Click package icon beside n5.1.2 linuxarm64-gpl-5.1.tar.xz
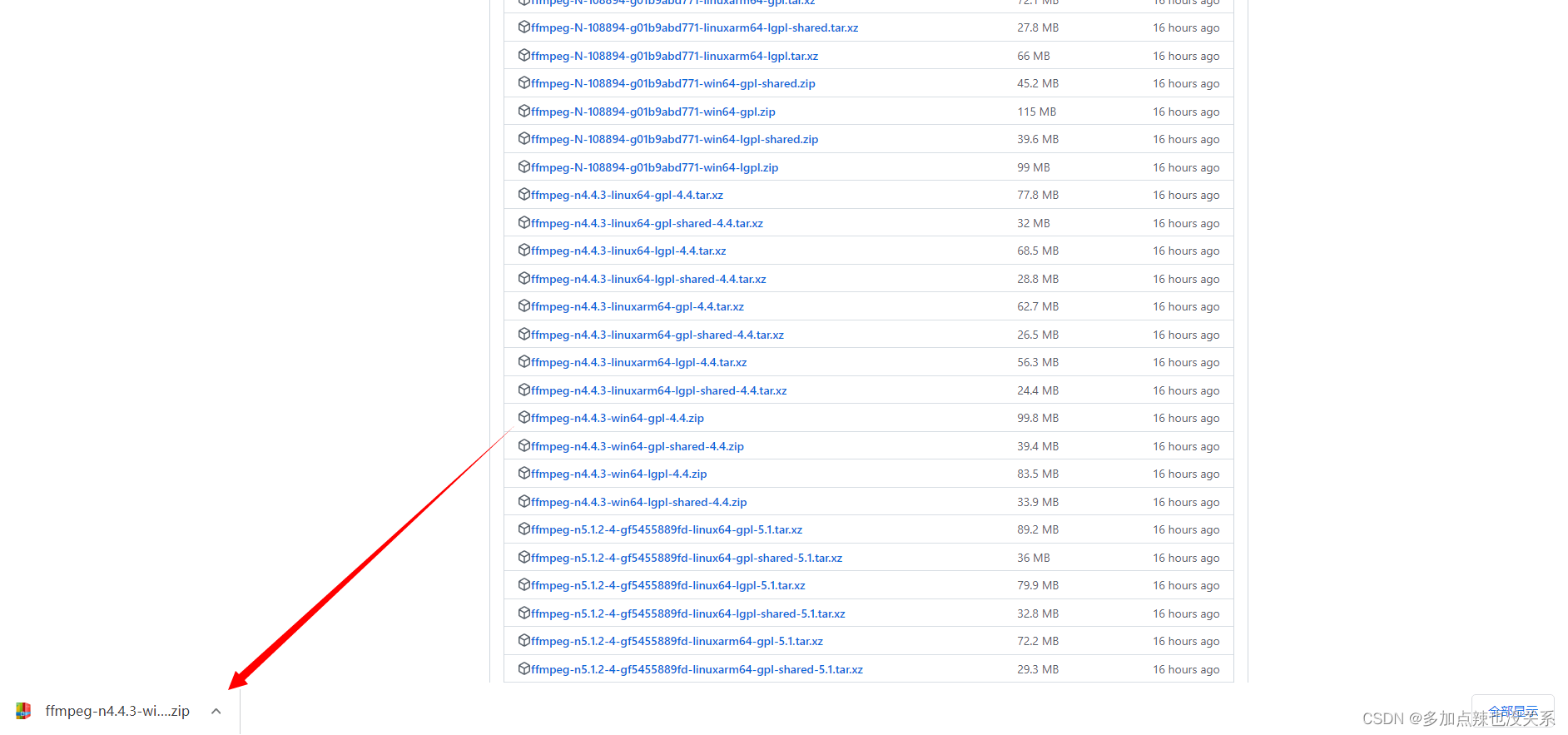Viewport: 1568px width, 735px height. pos(524,640)
